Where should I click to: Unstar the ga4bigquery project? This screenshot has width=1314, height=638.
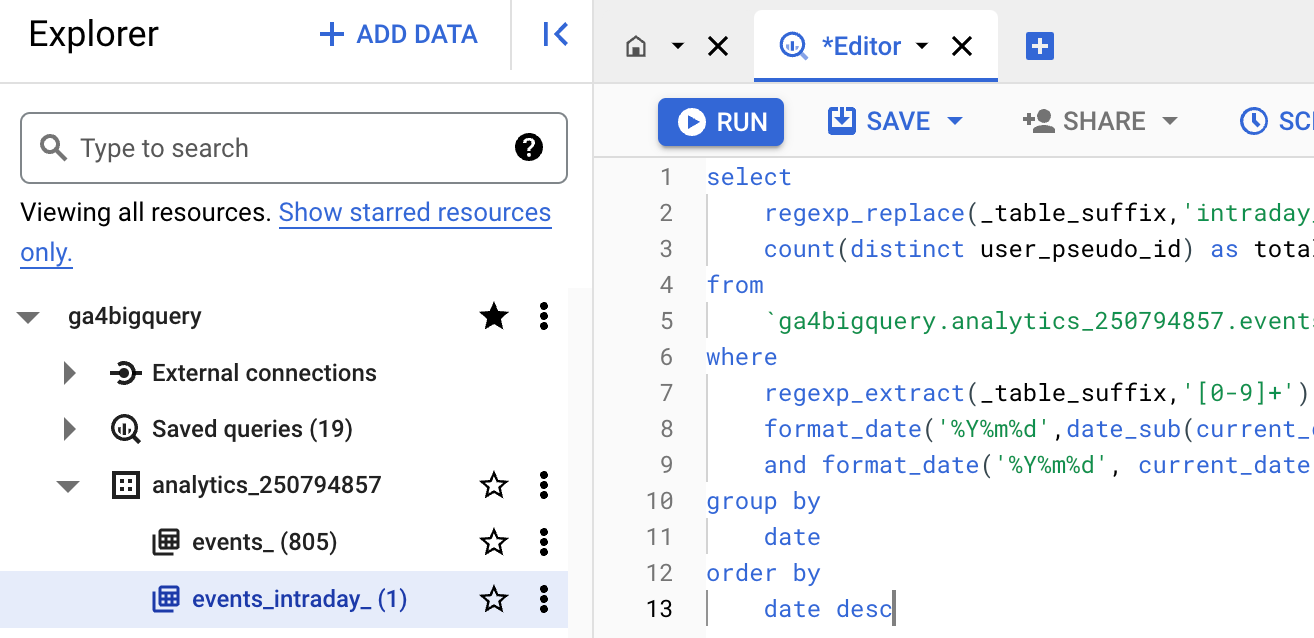tap(493, 316)
